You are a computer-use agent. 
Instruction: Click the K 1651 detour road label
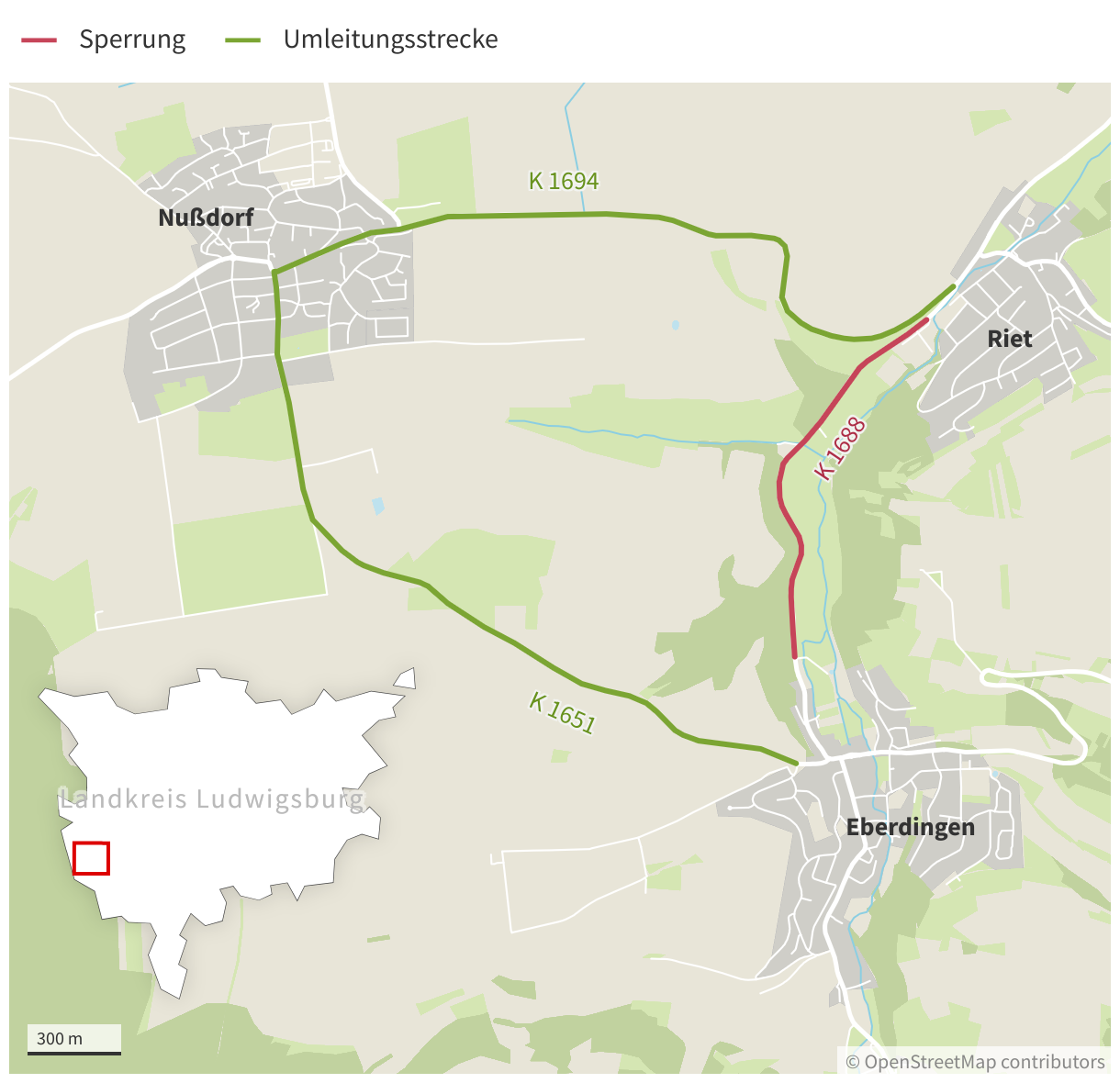click(x=562, y=713)
